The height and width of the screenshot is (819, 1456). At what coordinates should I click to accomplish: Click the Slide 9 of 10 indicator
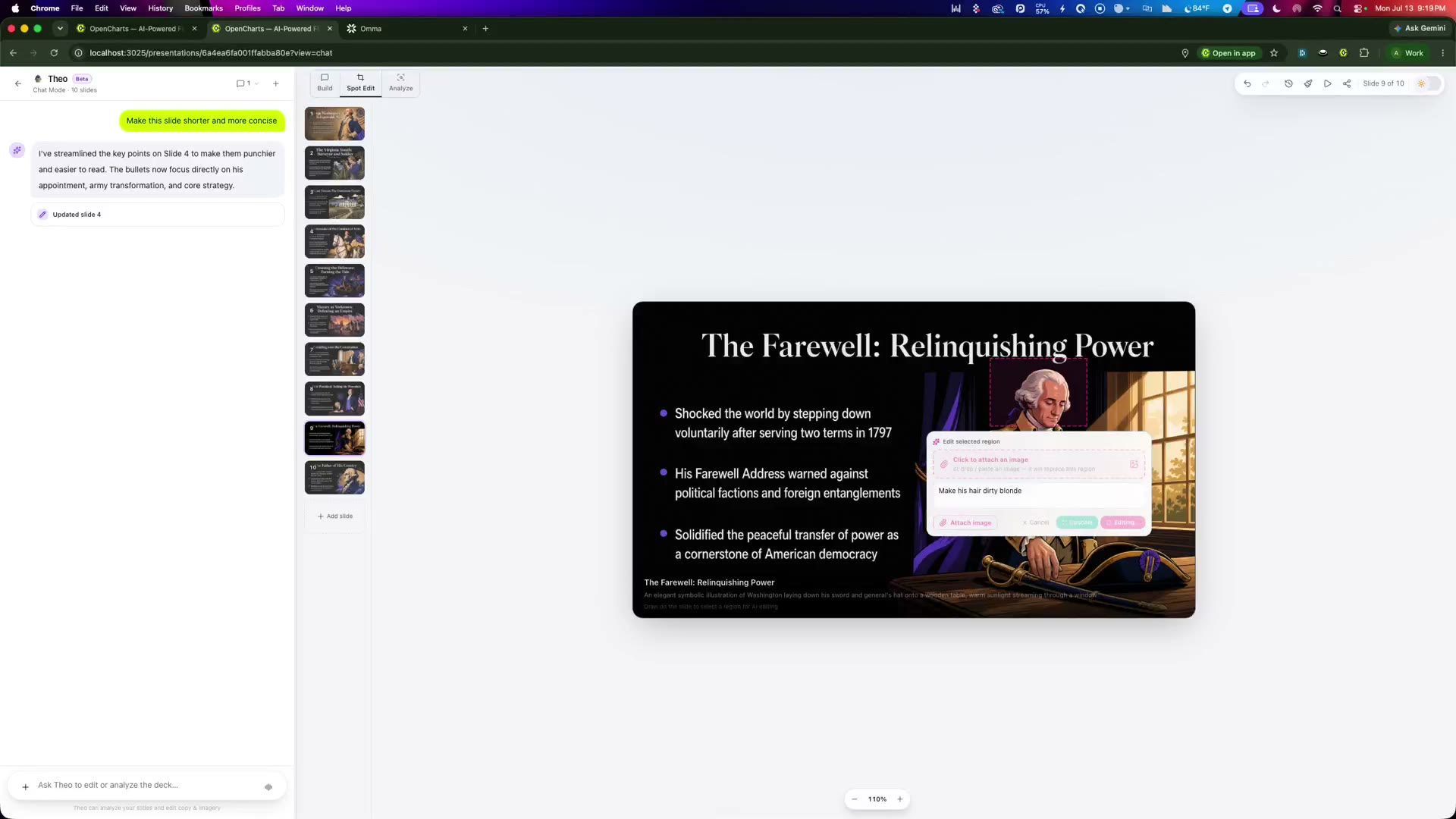[x=1383, y=83]
